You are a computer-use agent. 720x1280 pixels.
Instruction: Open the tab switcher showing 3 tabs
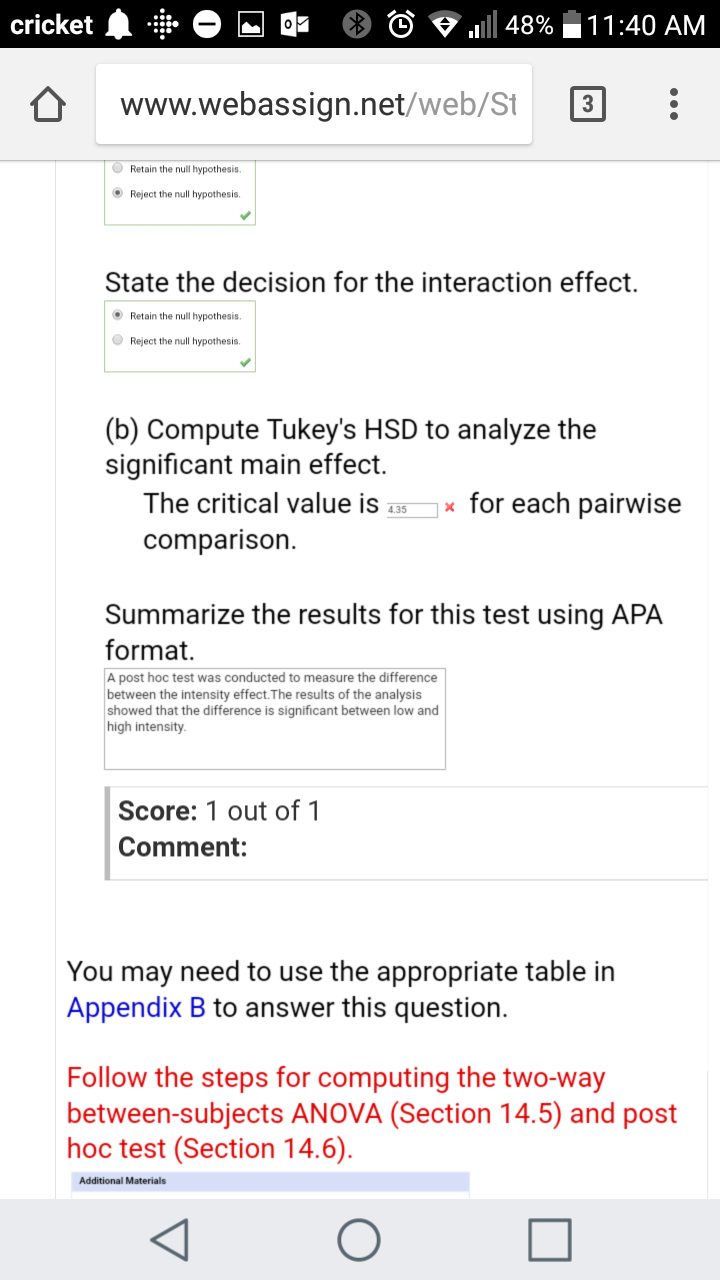[587, 104]
